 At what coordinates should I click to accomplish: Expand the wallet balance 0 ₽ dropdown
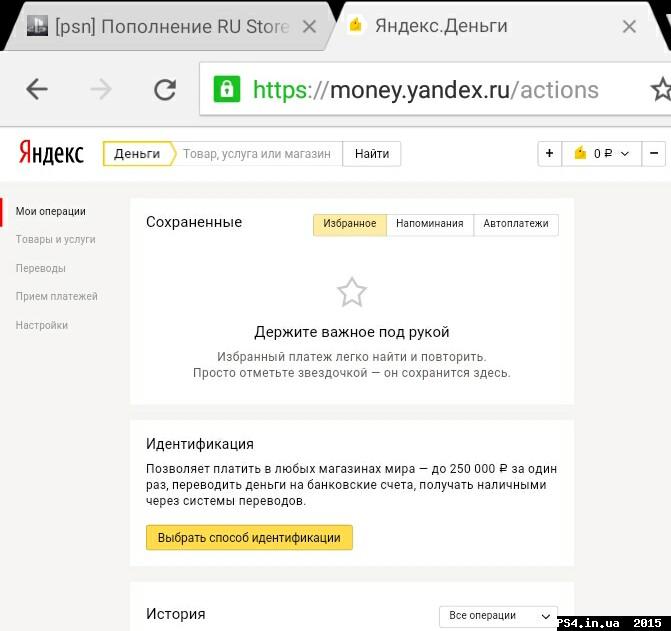pyautogui.click(x=601, y=153)
